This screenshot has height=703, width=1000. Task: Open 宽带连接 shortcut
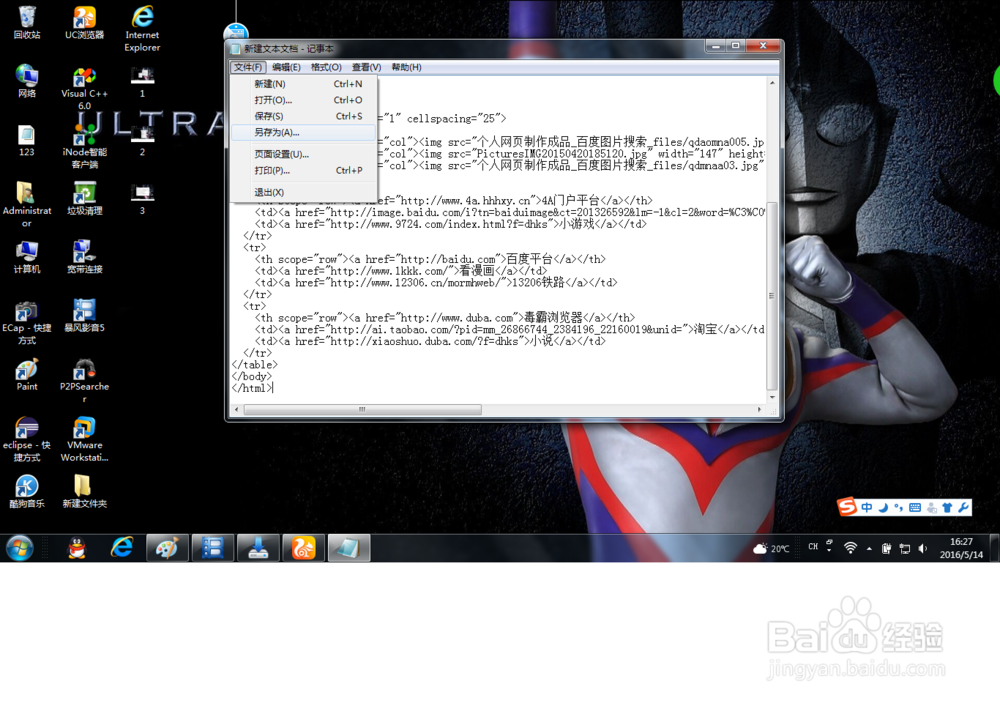tap(84, 257)
